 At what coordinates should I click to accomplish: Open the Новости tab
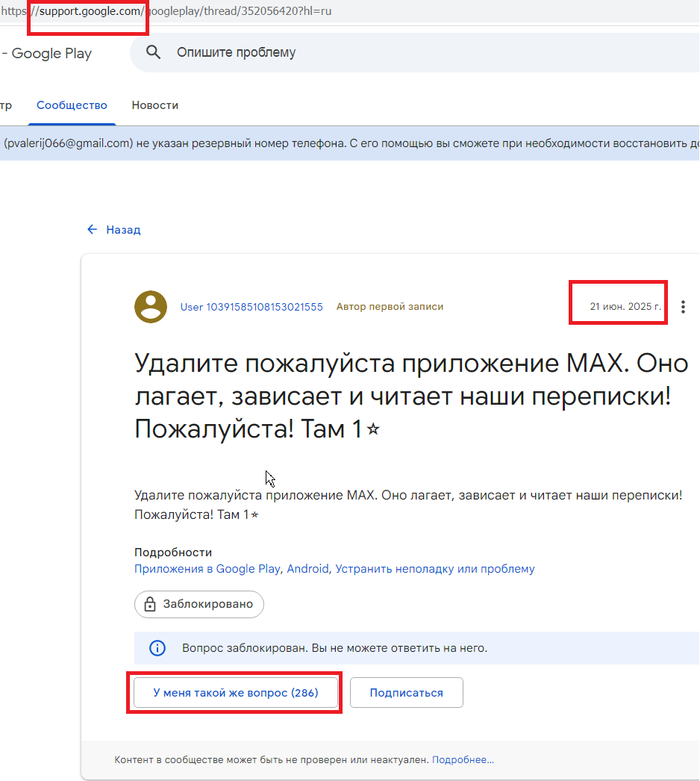pos(155,105)
